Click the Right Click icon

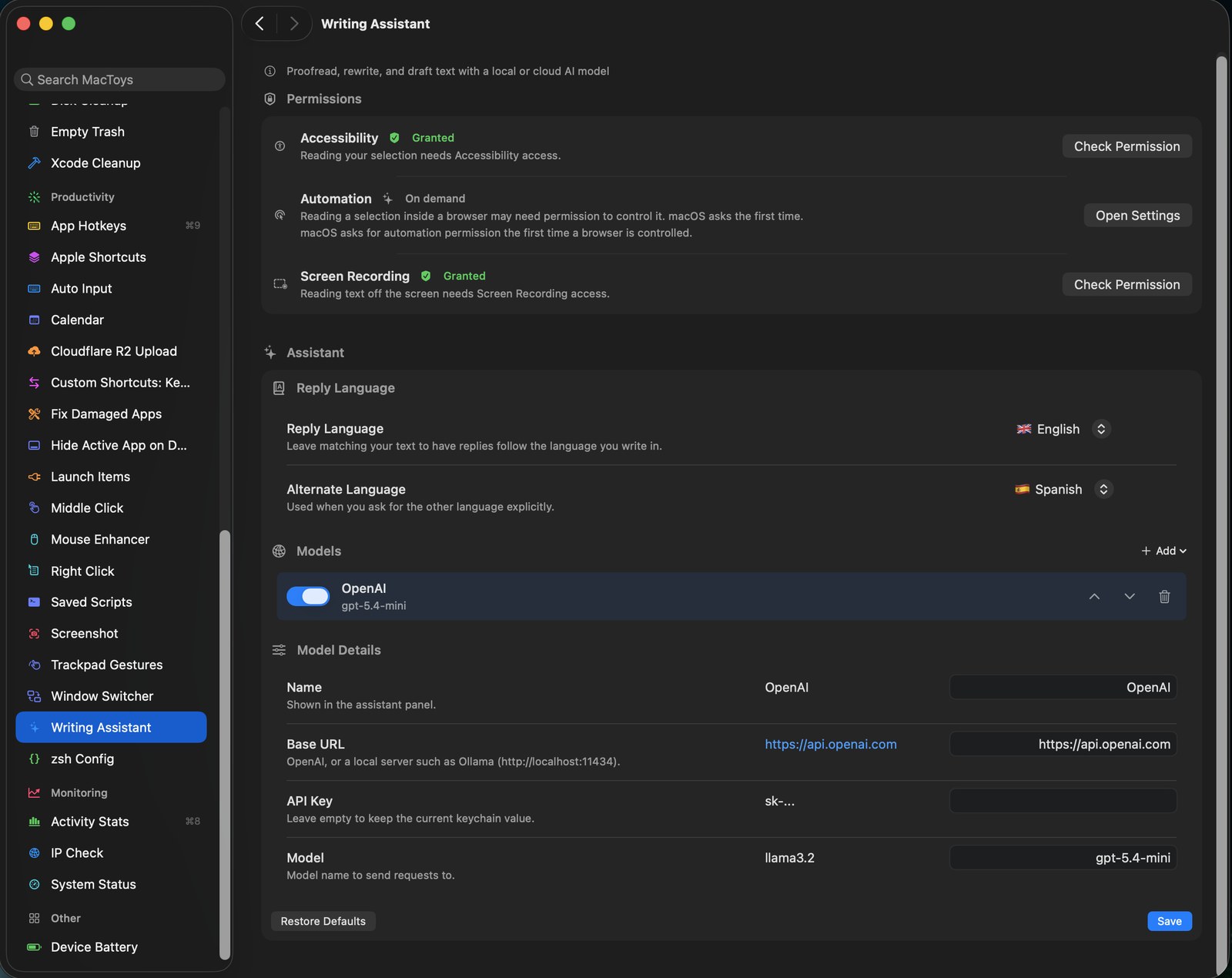[34, 571]
